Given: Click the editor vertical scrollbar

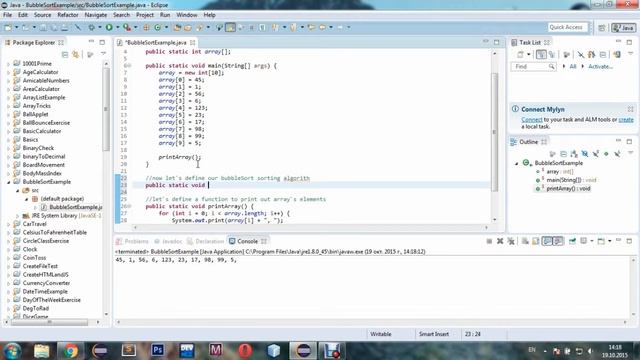Looking at the screenshot, I should tap(494, 135).
